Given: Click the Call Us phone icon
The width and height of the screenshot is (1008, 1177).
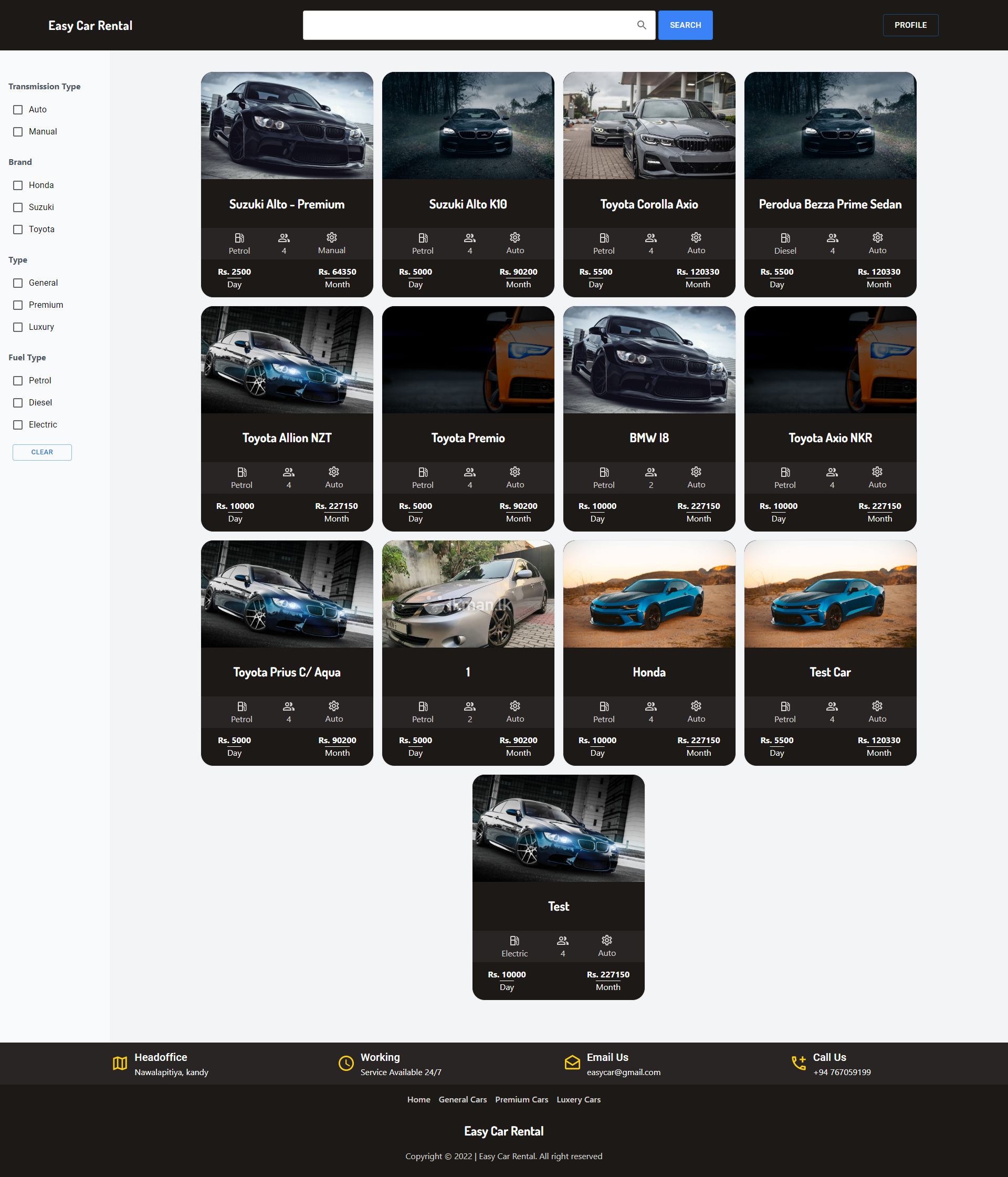Looking at the screenshot, I should [799, 1063].
